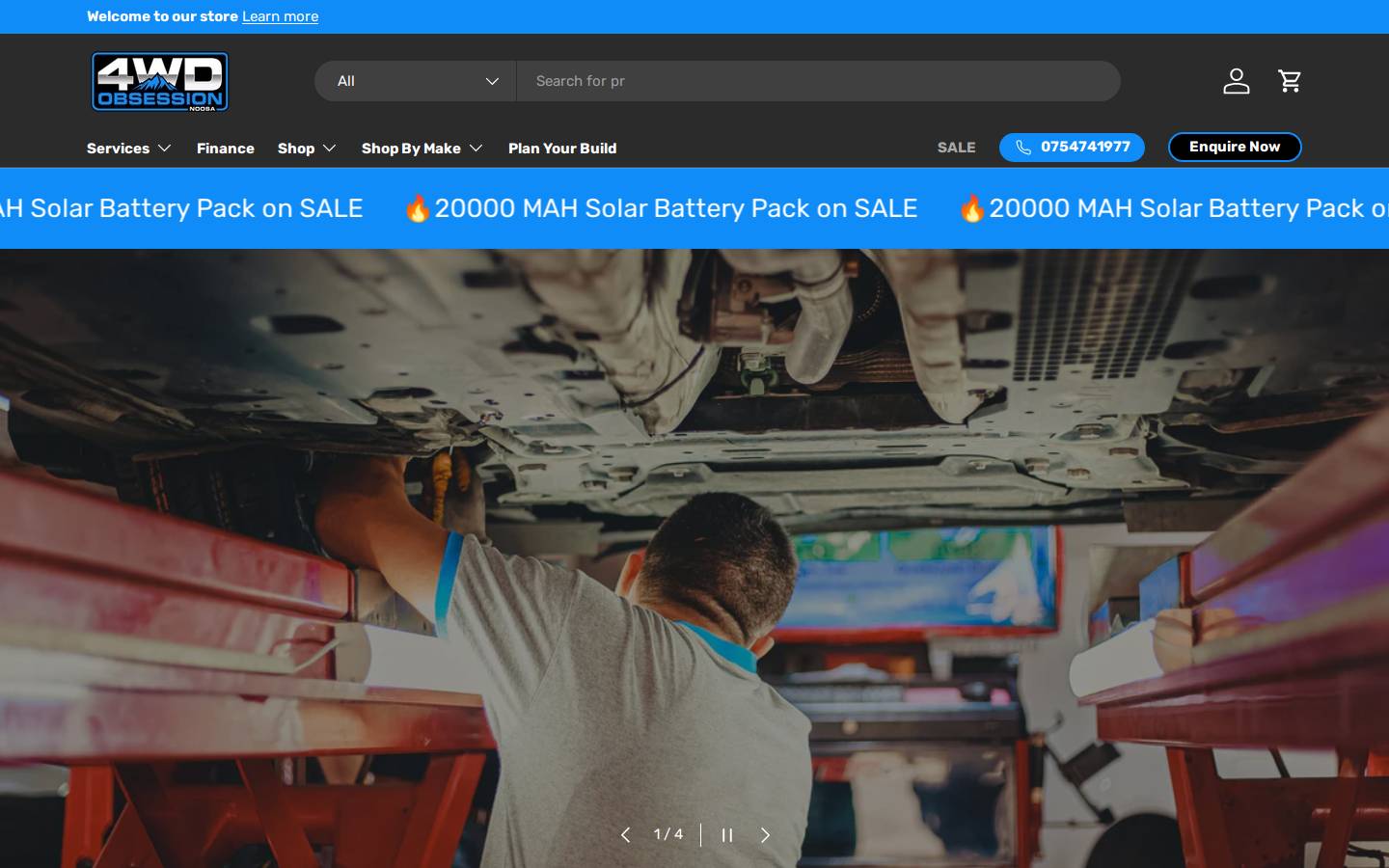1389x868 pixels.
Task: Expand the Services menu
Action: pos(129,149)
